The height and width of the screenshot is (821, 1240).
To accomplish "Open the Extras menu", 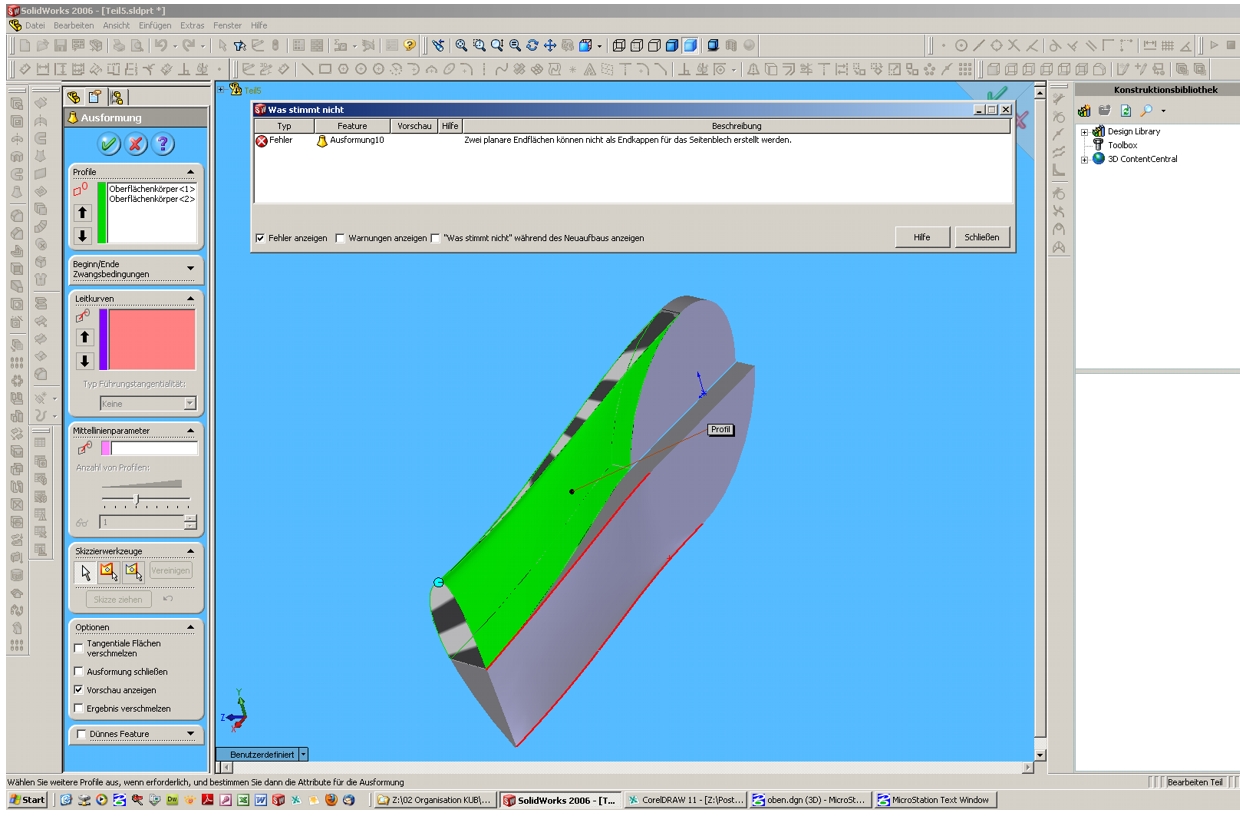I will click(x=192, y=25).
